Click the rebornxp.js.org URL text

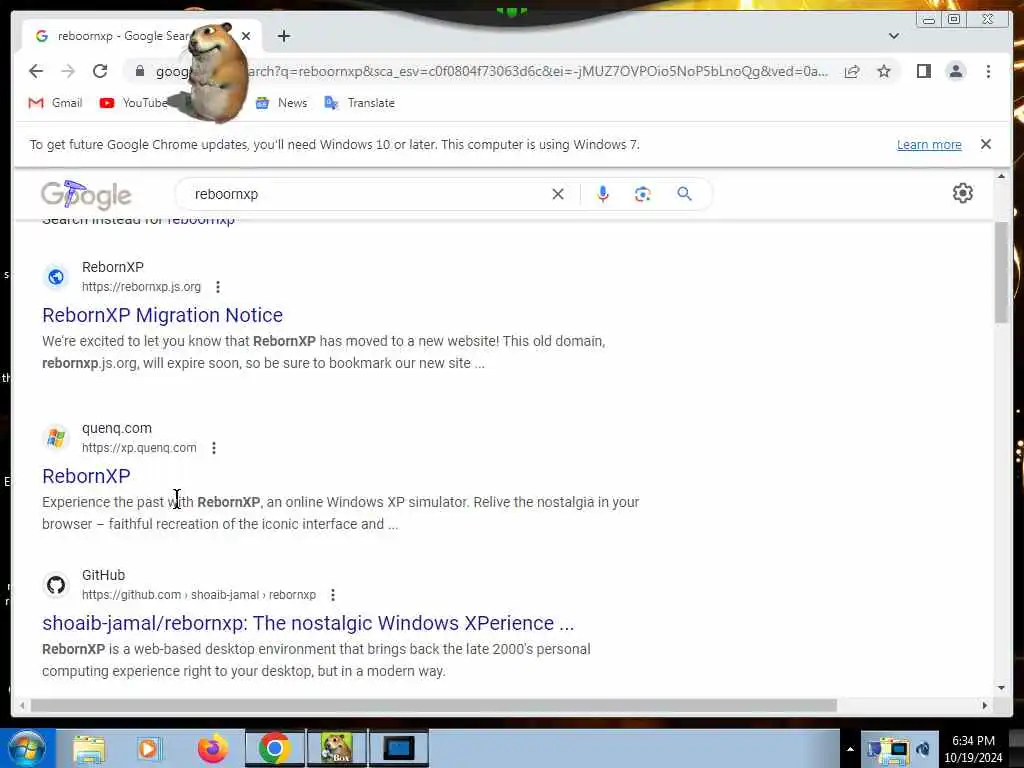pyautogui.click(x=141, y=287)
